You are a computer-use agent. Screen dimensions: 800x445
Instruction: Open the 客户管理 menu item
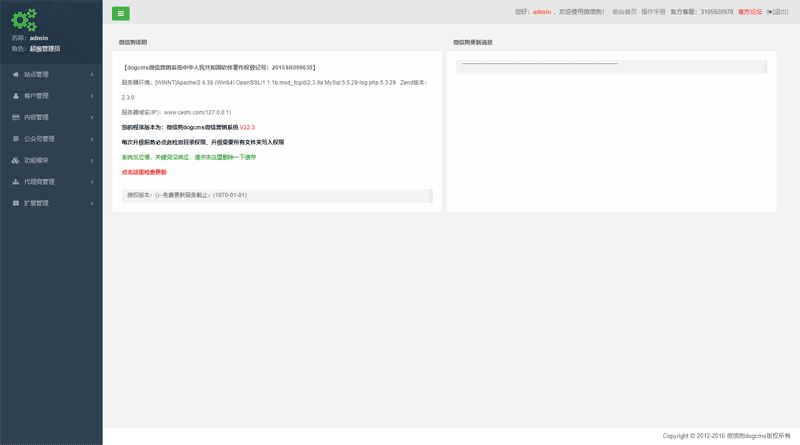(x=37, y=96)
